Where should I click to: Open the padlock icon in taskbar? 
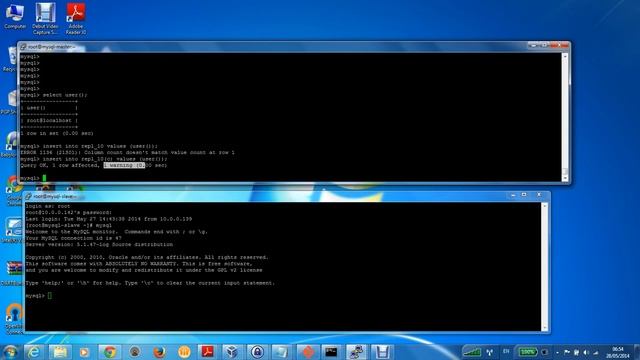coord(257,352)
